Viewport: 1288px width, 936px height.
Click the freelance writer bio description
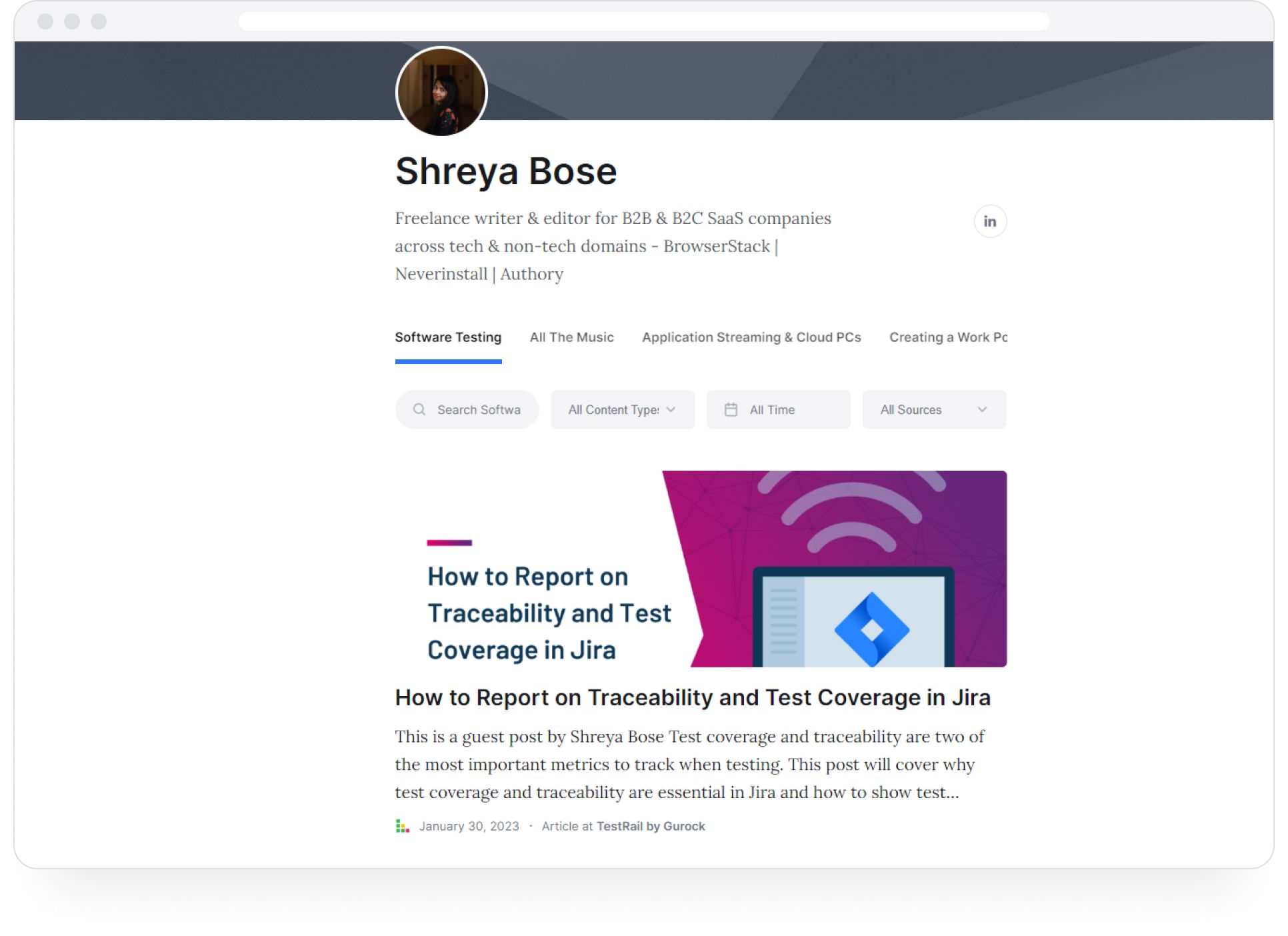[613, 246]
